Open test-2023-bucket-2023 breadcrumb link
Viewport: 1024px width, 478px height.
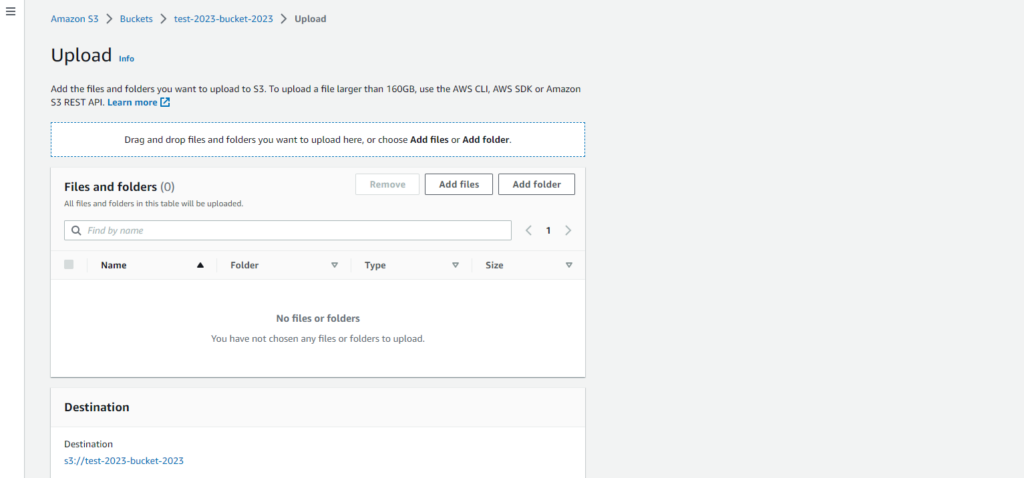pos(223,19)
